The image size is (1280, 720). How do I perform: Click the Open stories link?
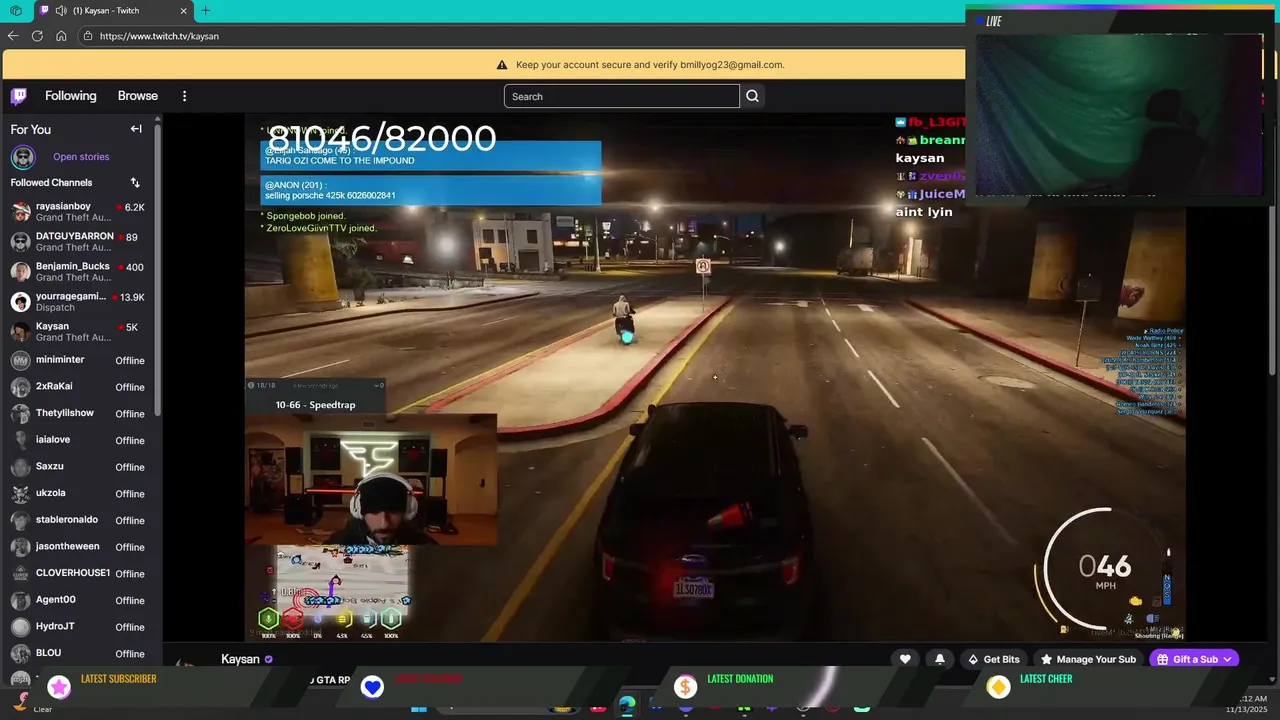[81, 157]
